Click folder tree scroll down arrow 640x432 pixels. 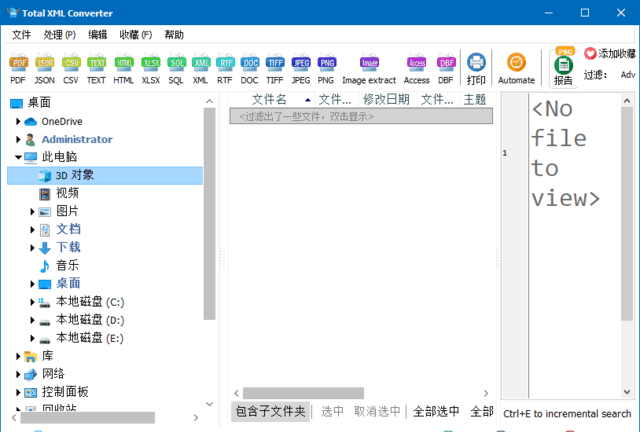209,404
